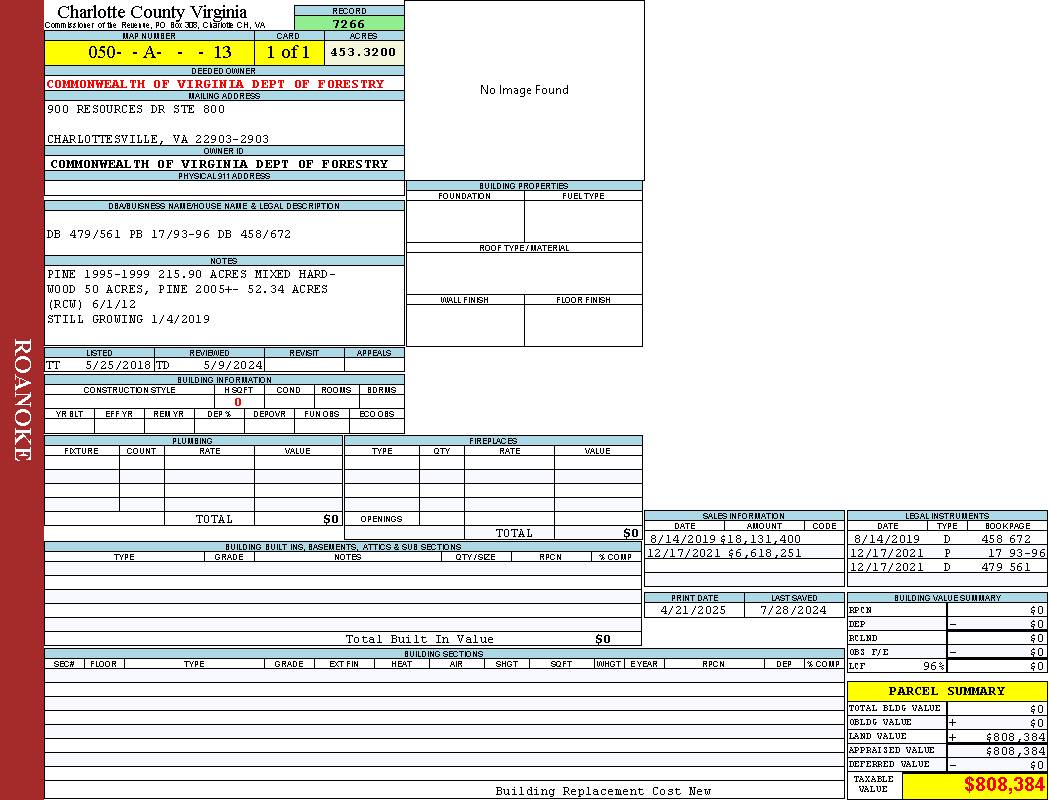Select the 12/17/2021 sale of $6,618,251
Image resolution: width=1050 pixels, height=800 pixels.
[x=724, y=553]
